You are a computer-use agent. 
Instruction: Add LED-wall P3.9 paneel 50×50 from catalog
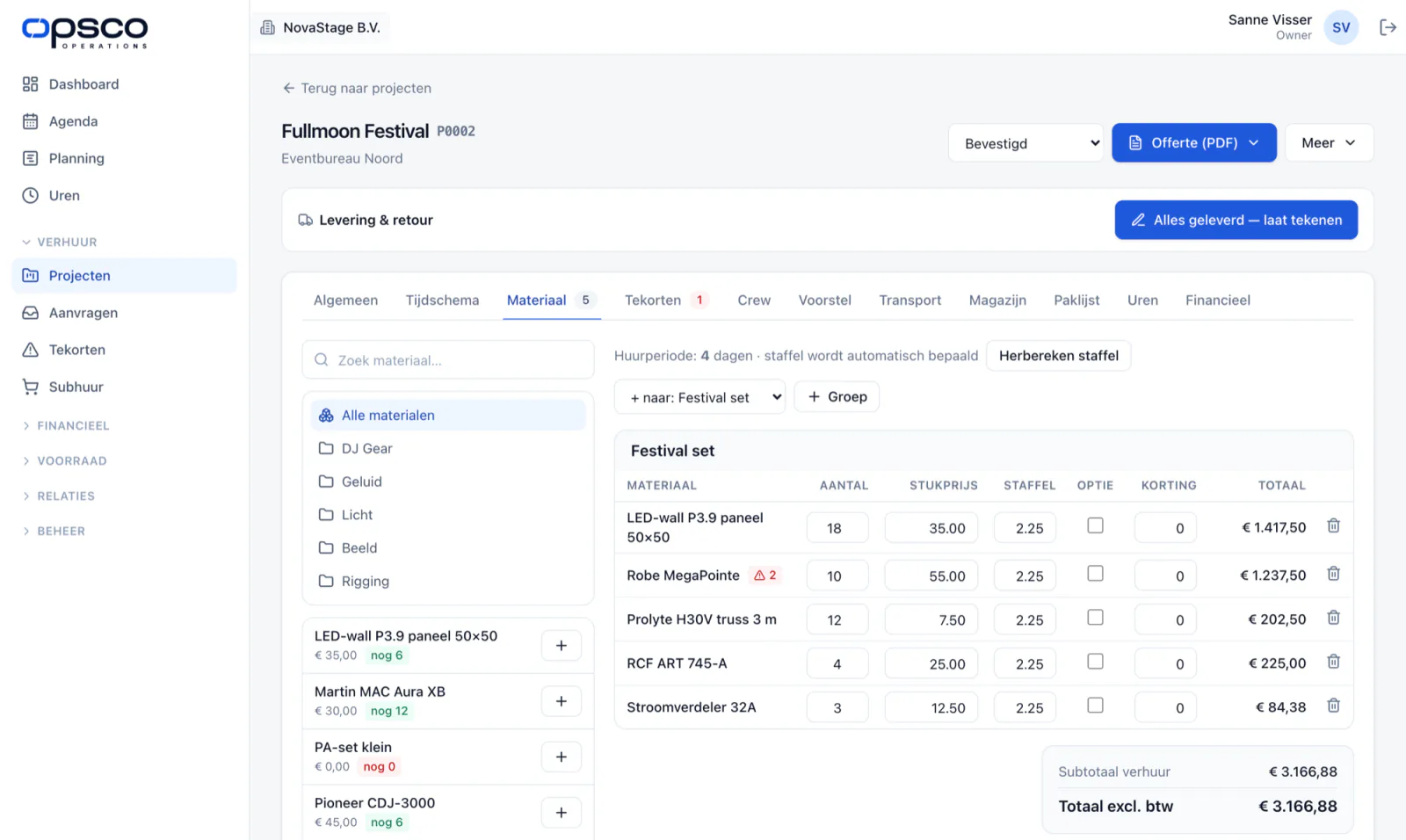562,646
